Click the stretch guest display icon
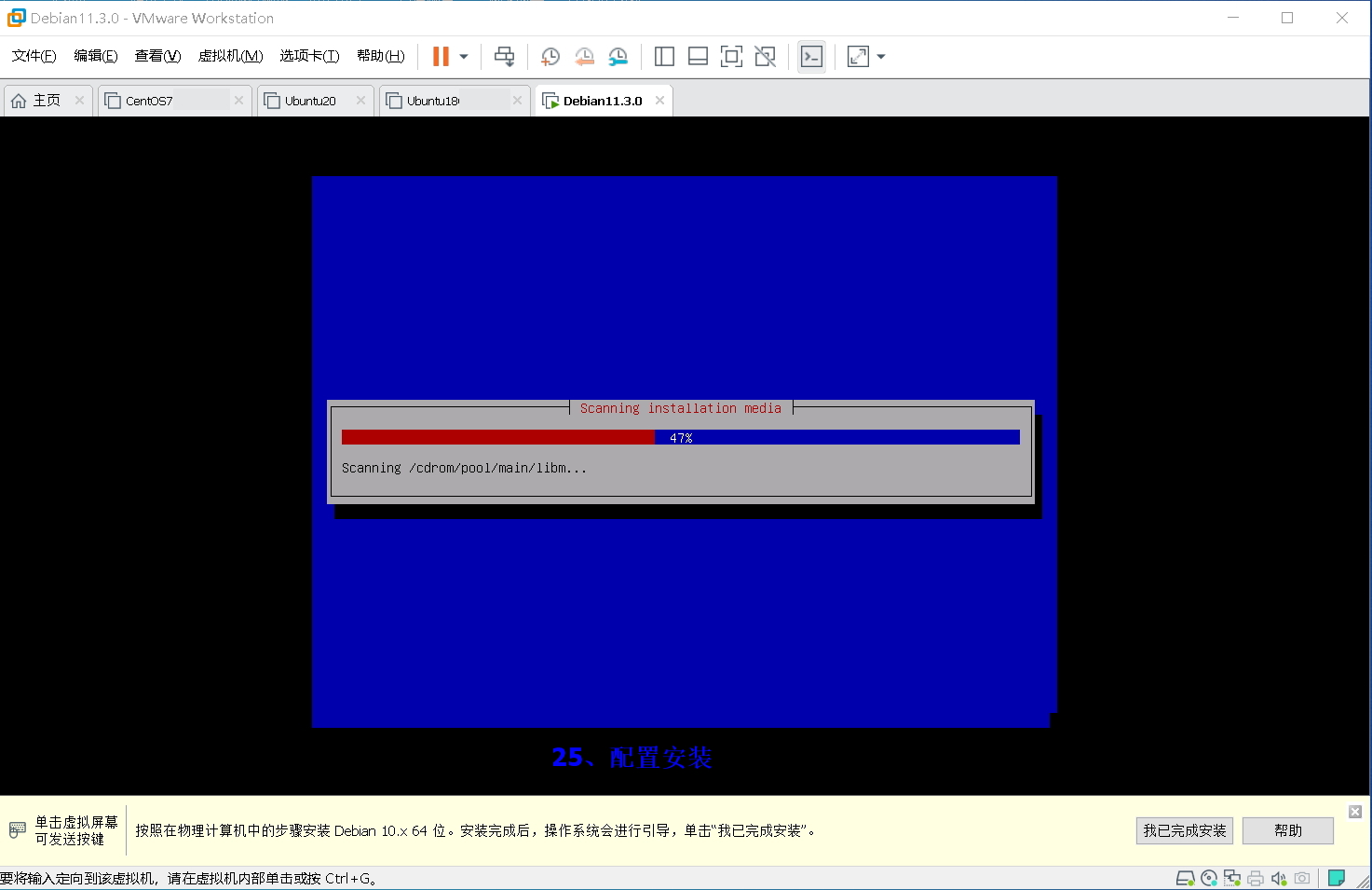 pos(858,57)
